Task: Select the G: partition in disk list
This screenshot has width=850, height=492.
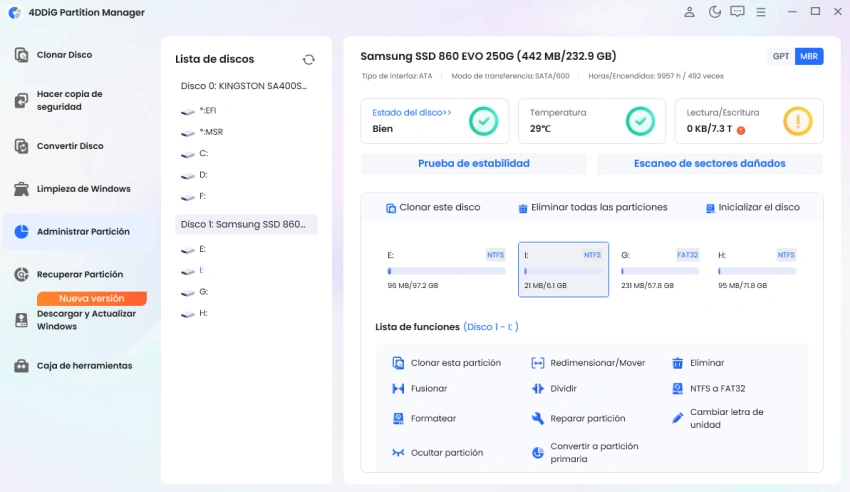Action: tap(246, 292)
